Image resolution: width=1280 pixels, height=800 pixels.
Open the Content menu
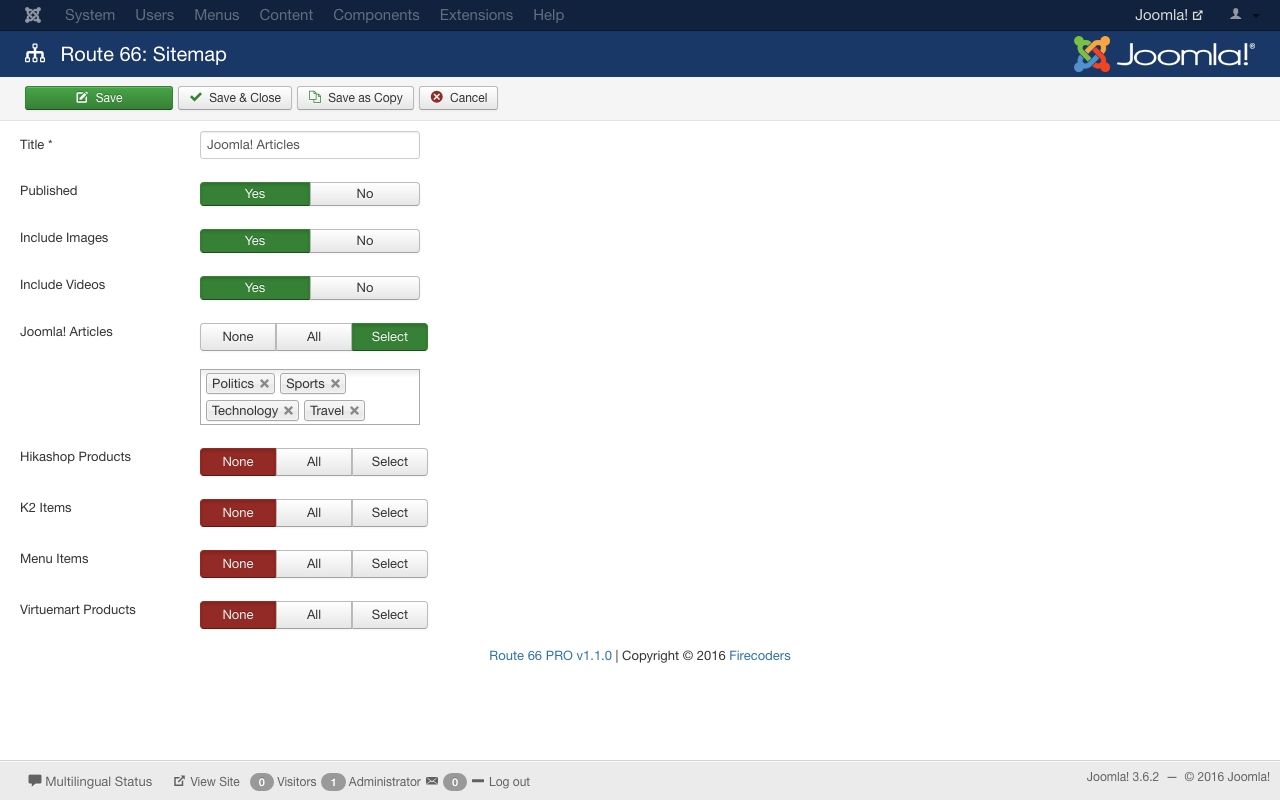286,15
